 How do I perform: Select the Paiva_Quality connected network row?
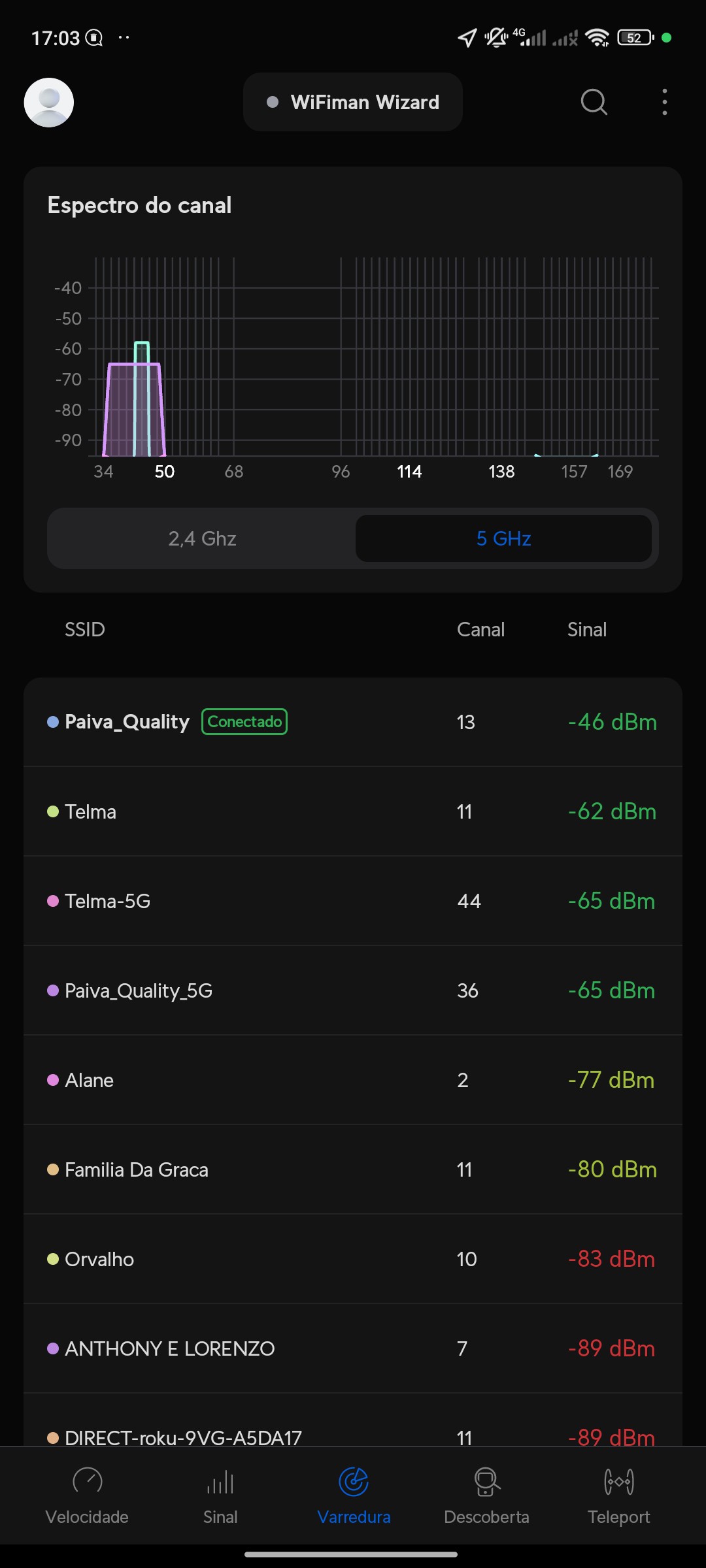coord(353,722)
